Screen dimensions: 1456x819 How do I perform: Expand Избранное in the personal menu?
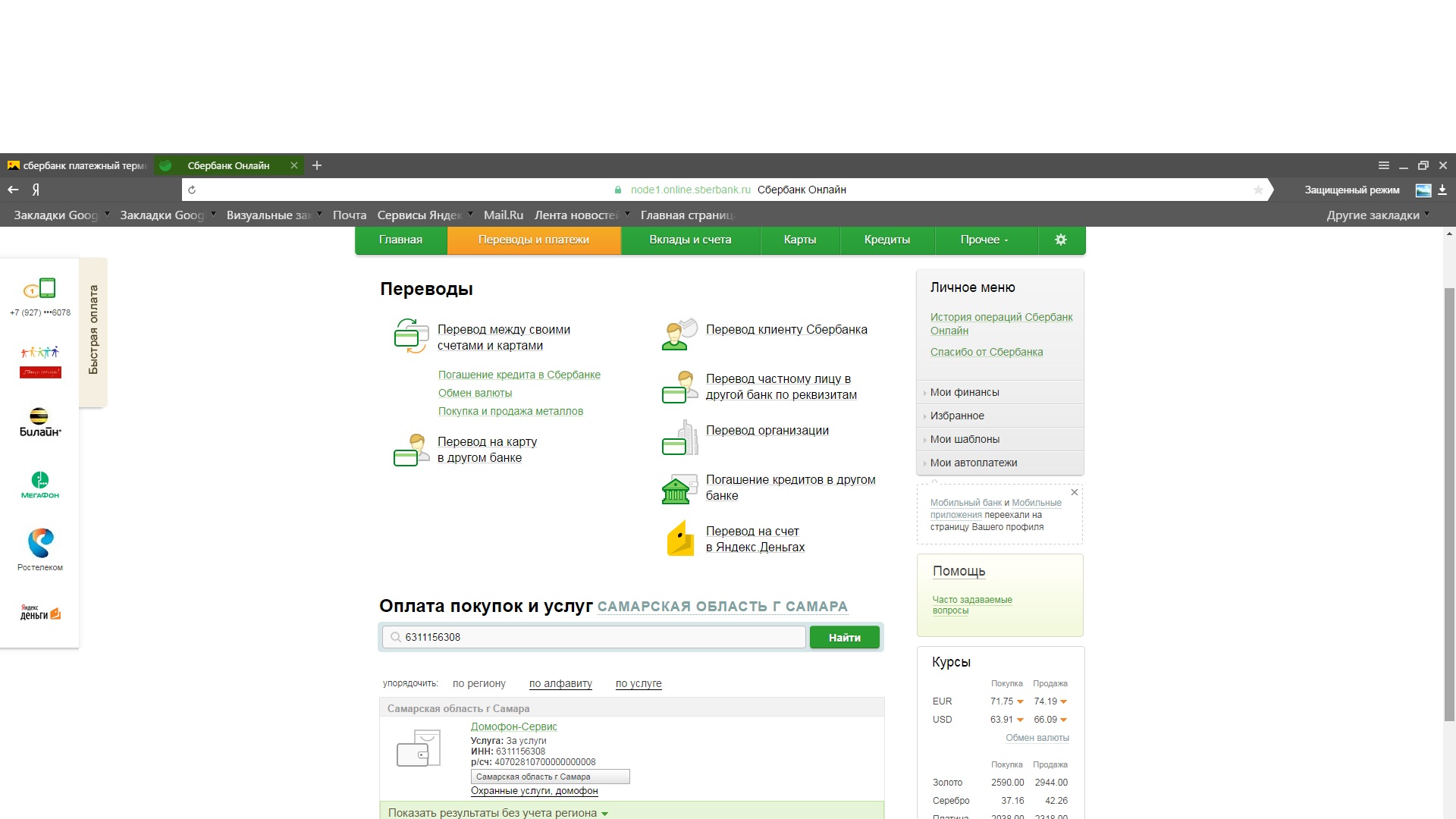click(999, 416)
